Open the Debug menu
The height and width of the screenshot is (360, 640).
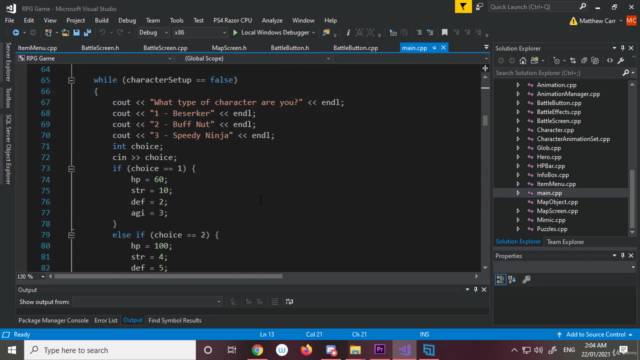point(127,20)
